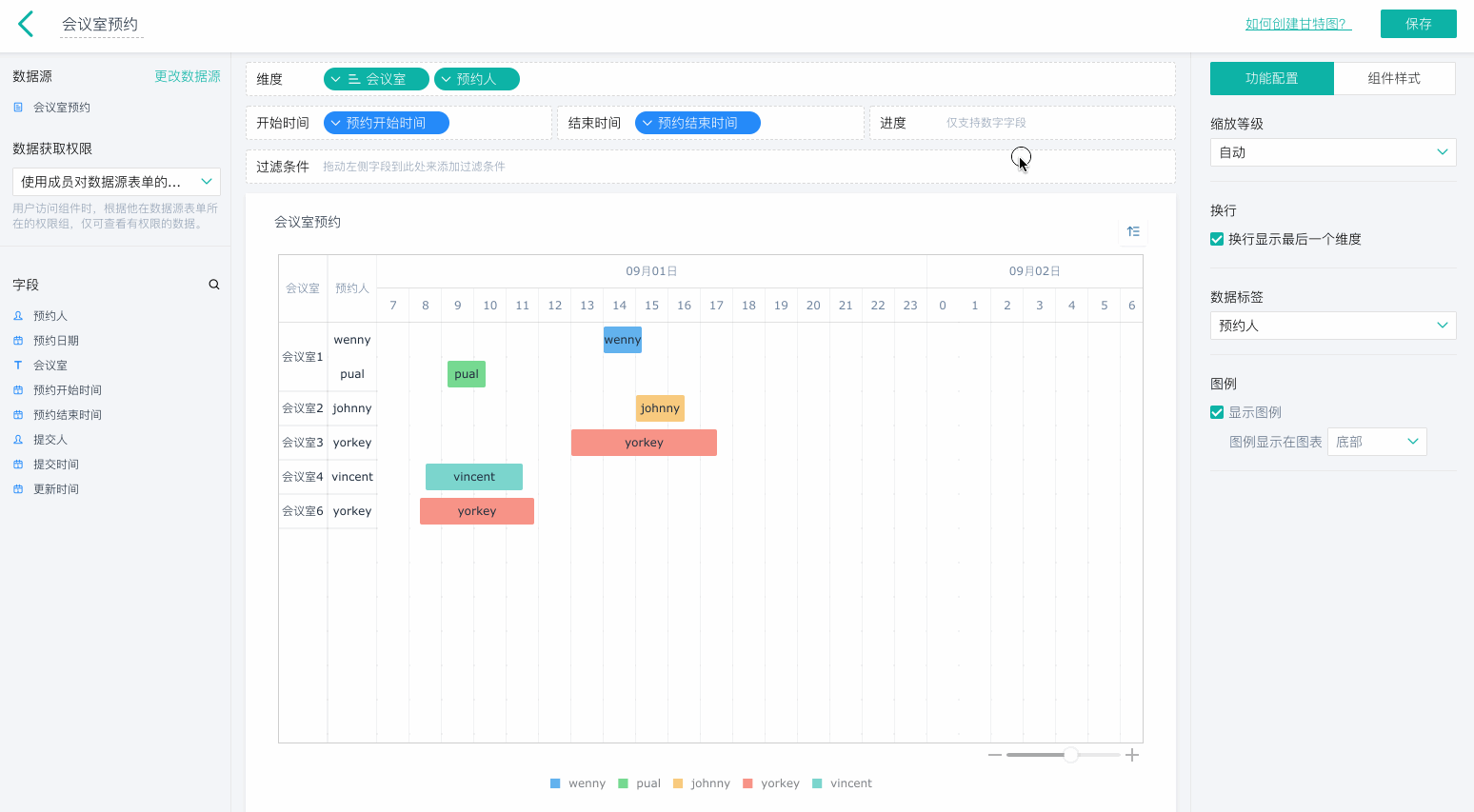Click the 预约日期 field calendar icon
The image size is (1474, 812).
[18, 341]
